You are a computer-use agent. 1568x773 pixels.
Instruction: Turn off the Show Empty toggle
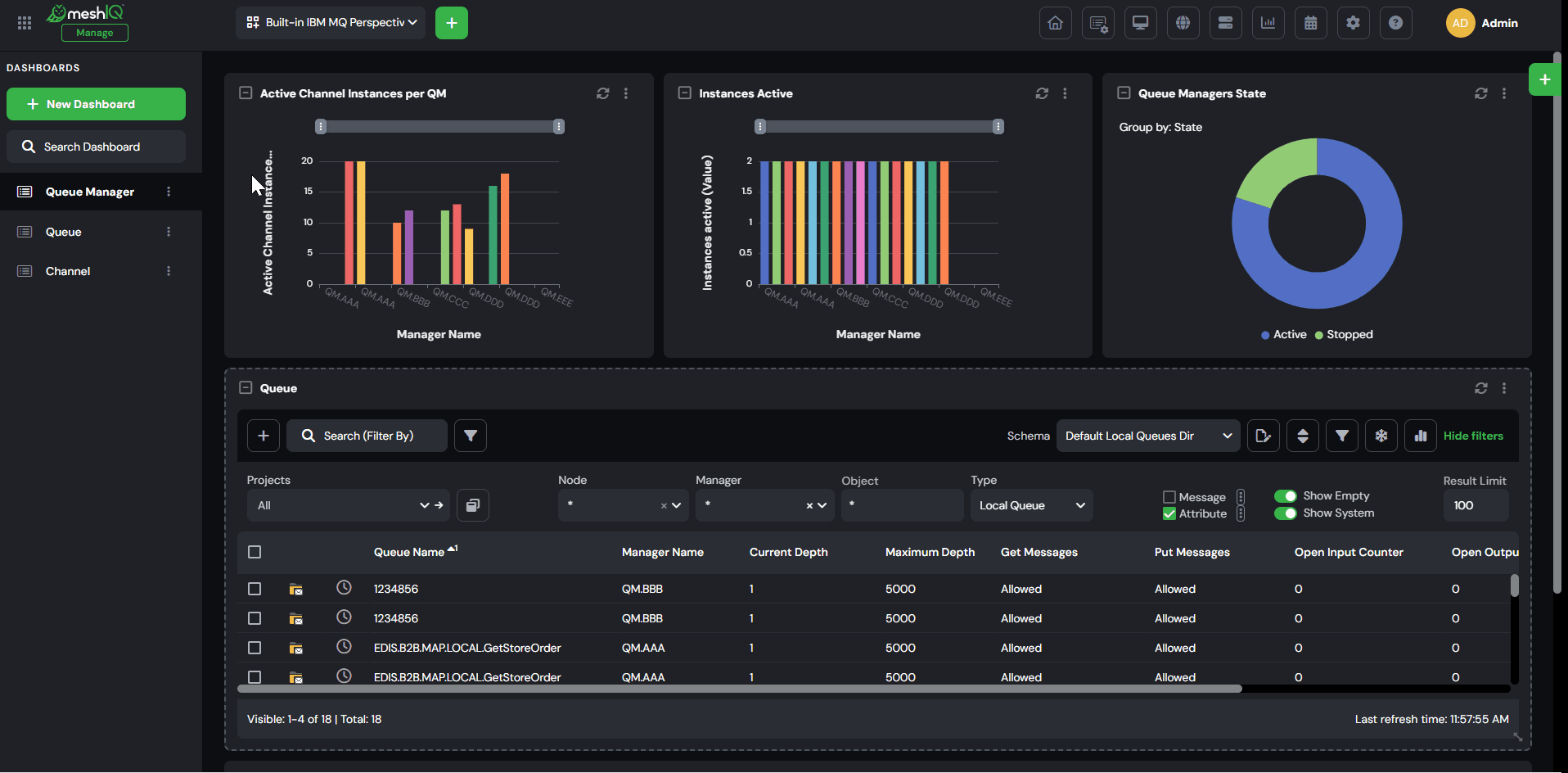(x=1286, y=495)
